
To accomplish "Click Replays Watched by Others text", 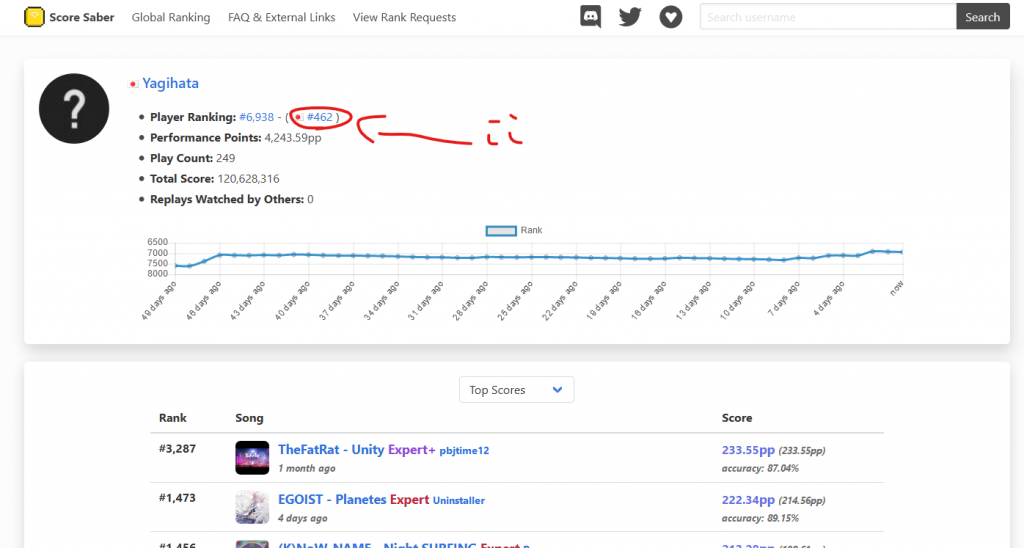I will coord(232,199).
